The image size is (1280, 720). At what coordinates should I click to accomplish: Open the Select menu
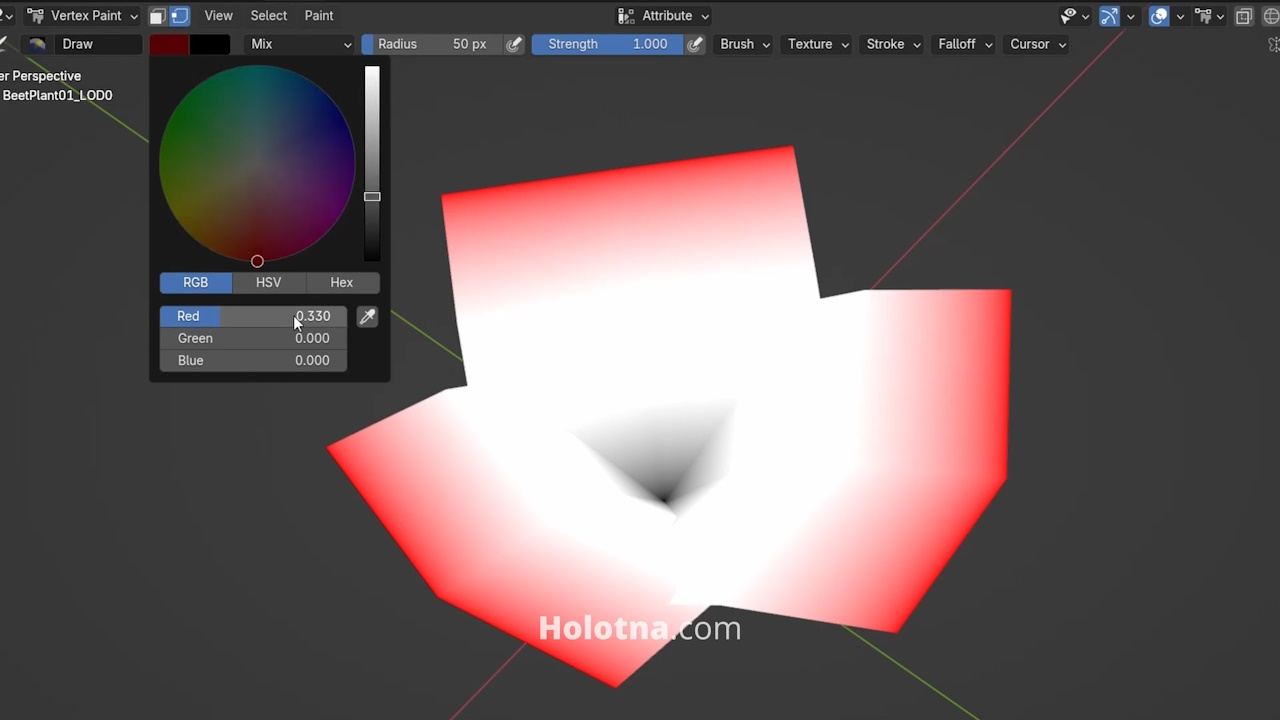[x=268, y=16]
